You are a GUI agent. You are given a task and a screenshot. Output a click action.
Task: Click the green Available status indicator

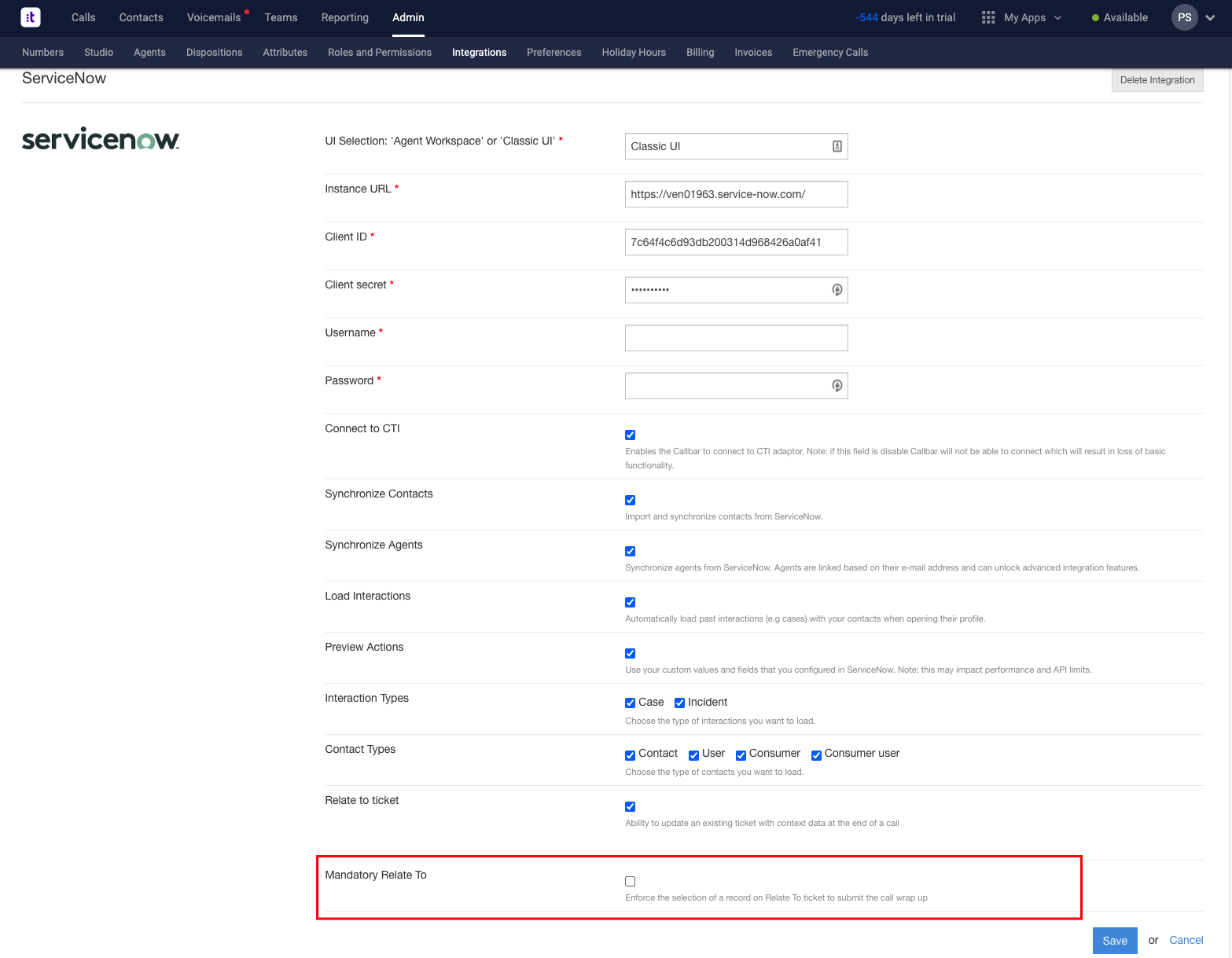(x=1096, y=17)
